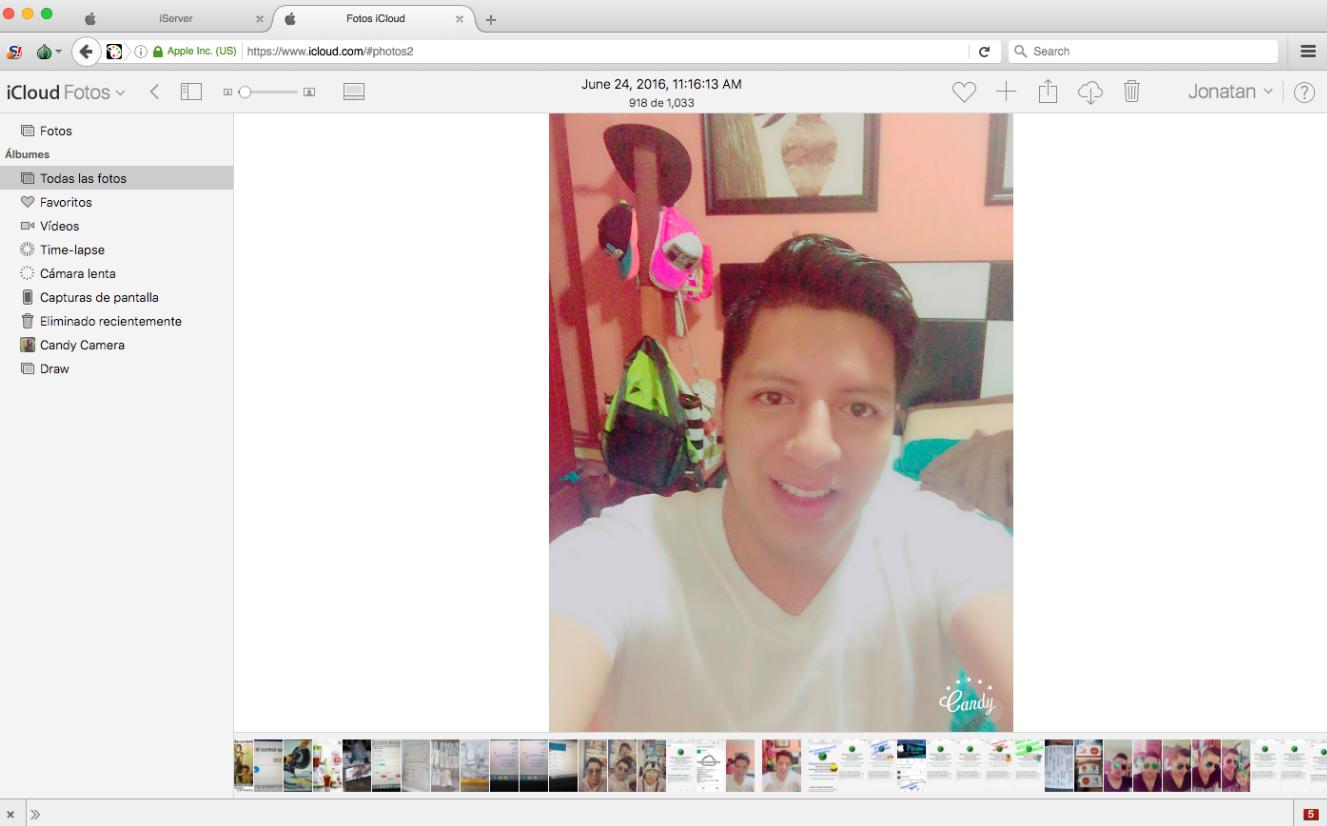Delete photo with the trash icon

(x=1132, y=92)
